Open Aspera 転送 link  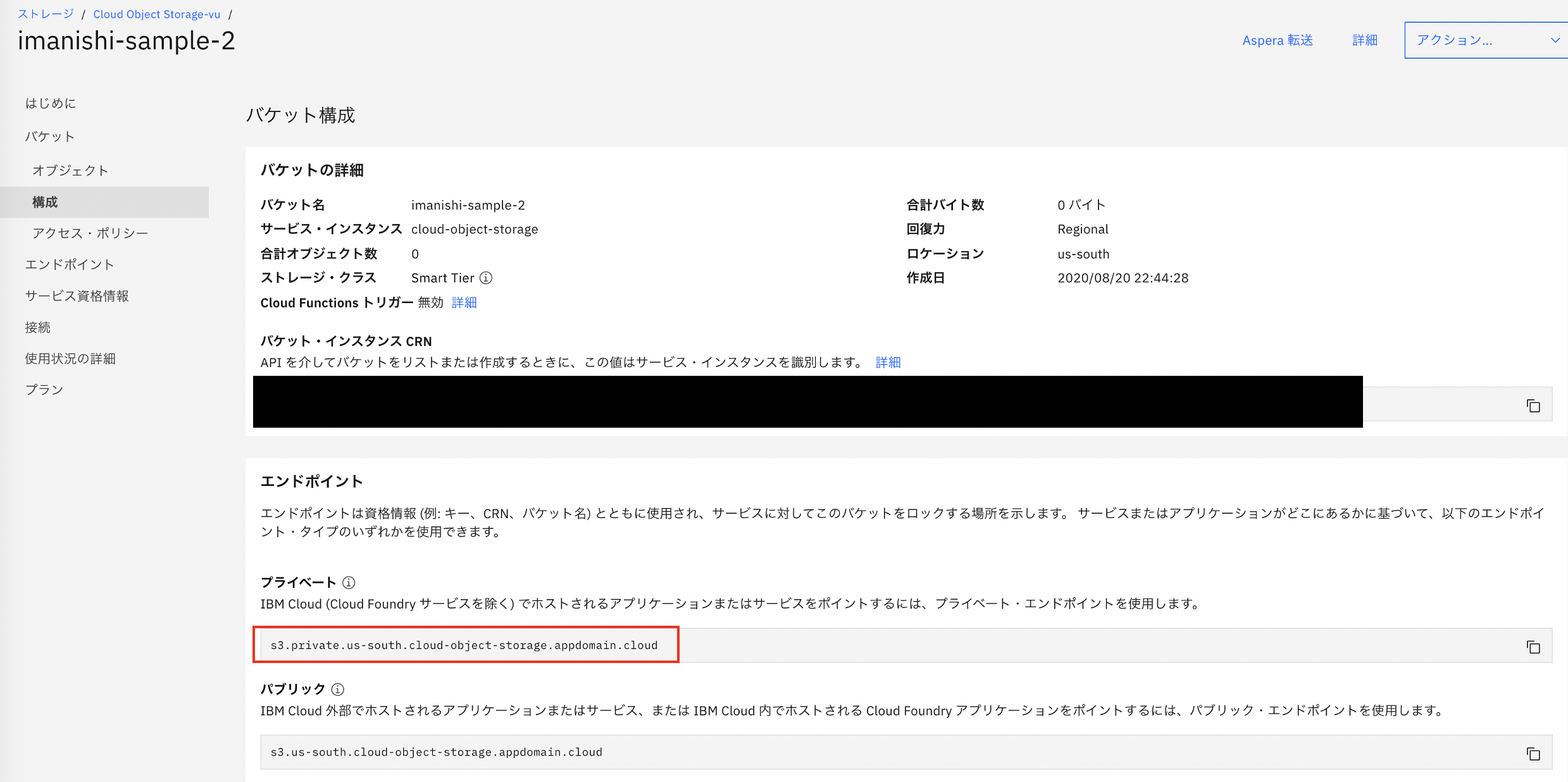[x=1277, y=40]
